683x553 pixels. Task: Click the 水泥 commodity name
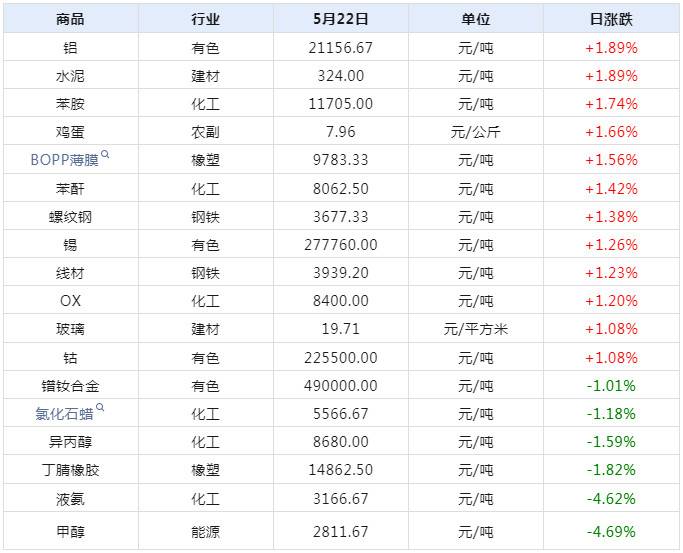[x=70, y=75]
